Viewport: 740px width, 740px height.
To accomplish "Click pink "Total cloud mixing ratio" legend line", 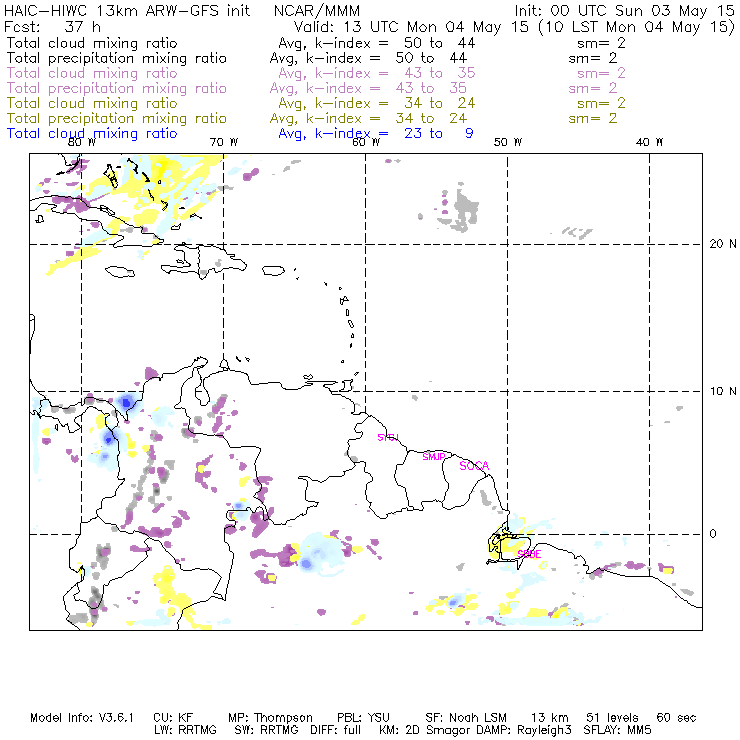I will pos(92,73).
